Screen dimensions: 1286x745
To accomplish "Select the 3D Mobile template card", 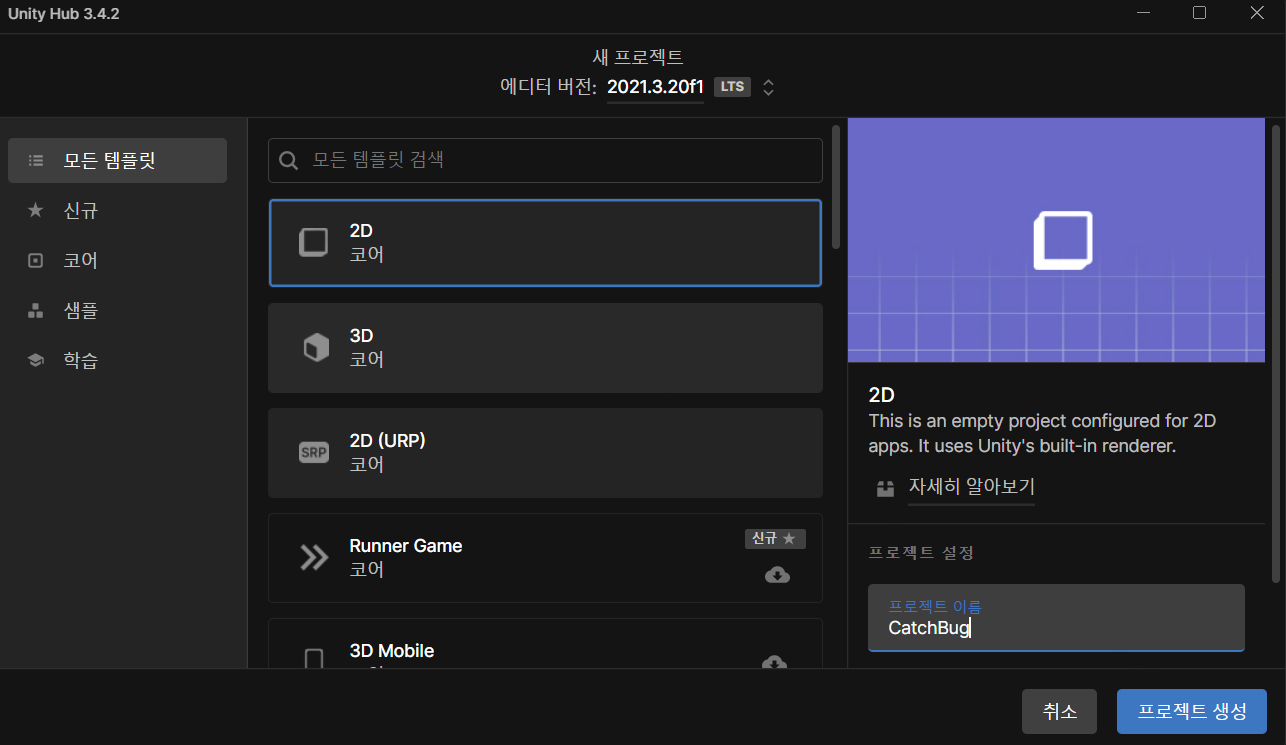I will click(x=545, y=643).
